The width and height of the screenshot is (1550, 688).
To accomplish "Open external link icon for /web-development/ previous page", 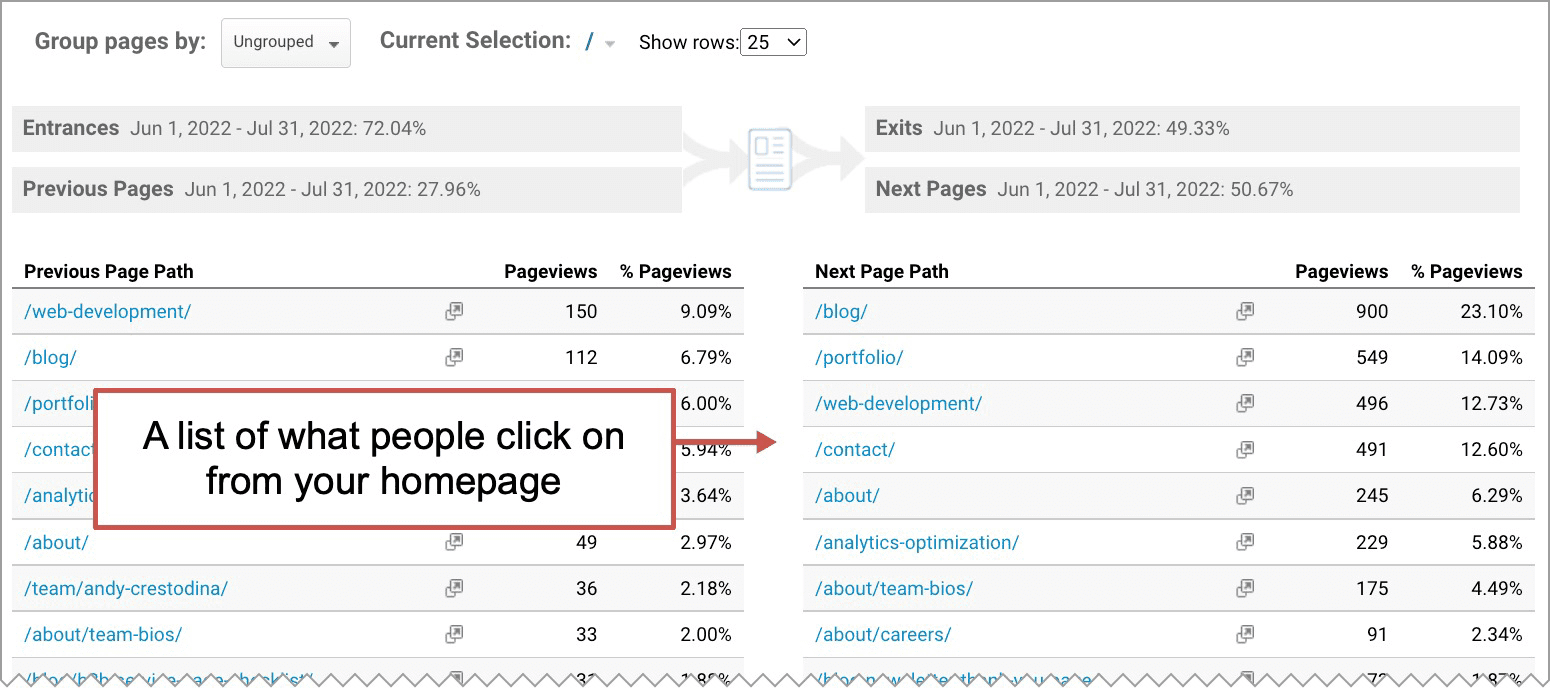I will coord(454,312).
